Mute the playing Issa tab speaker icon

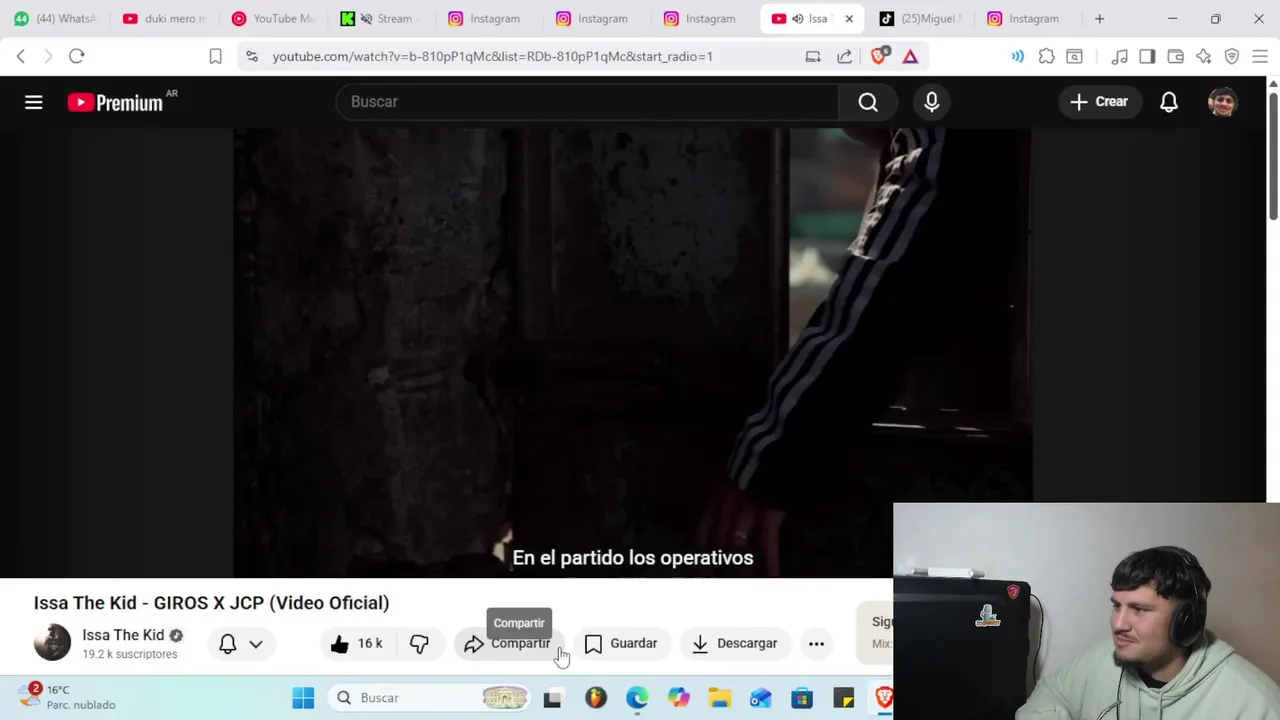coord(798,18)
